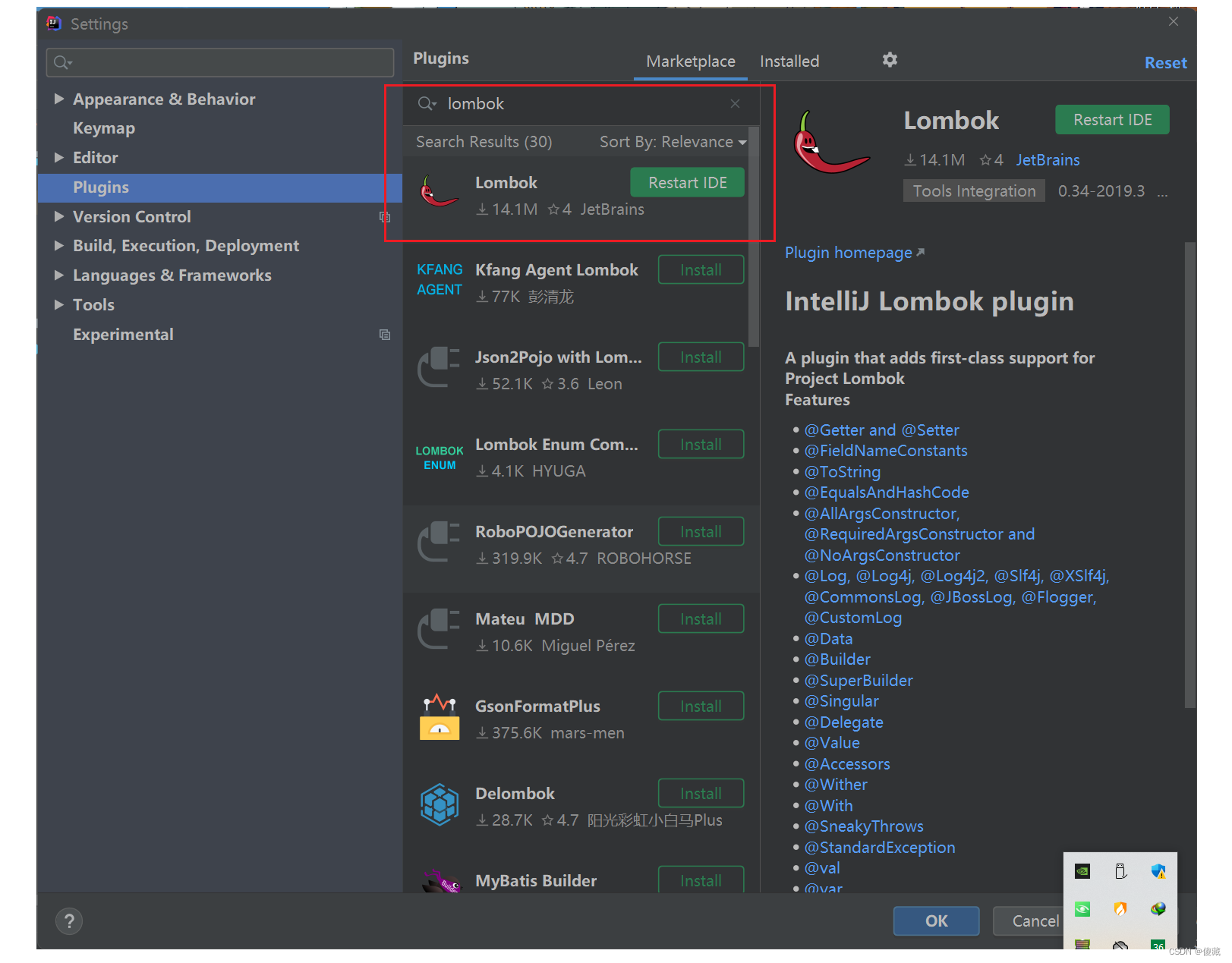Click the GsonFormatPlus plugin icon
The width and height of the screenshot is (1232, 963).
pos(440,717)
